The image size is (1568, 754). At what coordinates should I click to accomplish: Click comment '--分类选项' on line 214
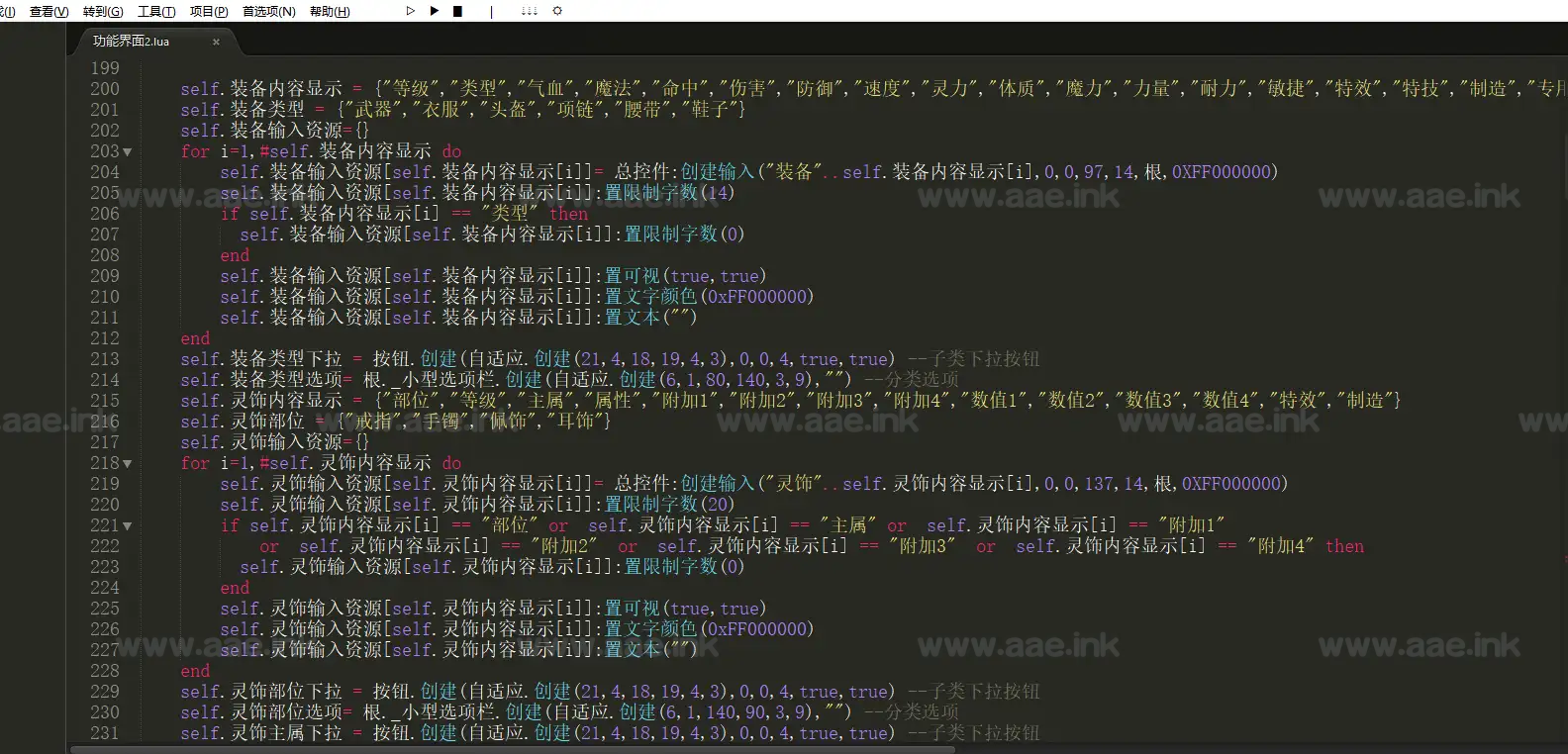coord(912,380)
